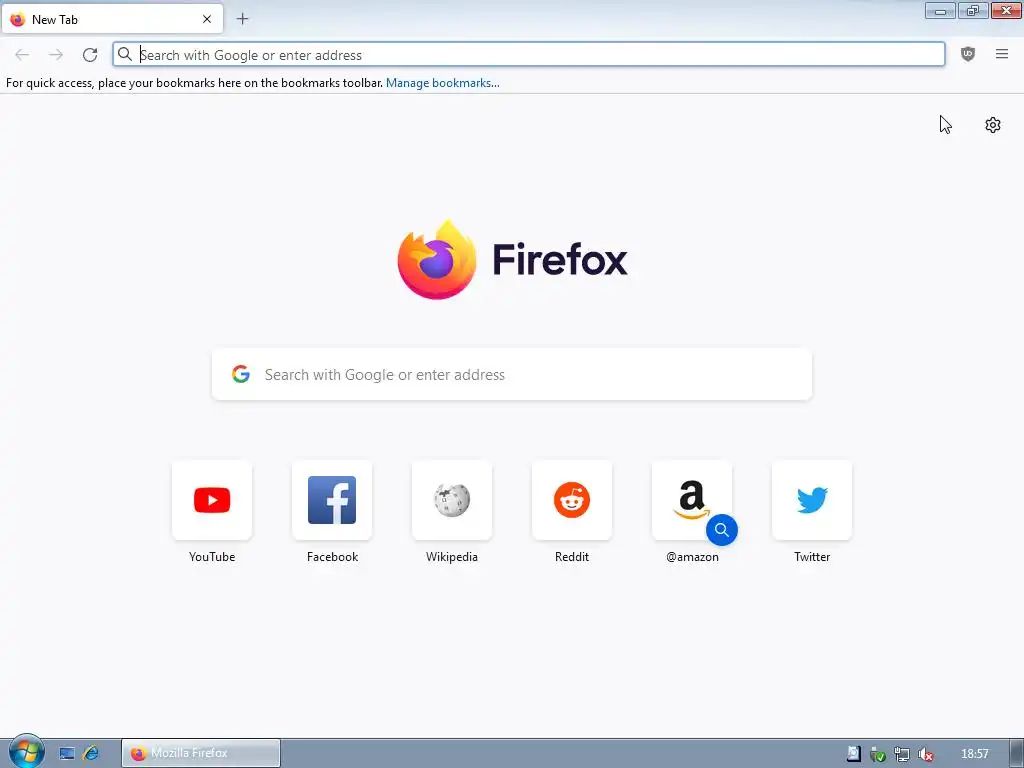
Task: Open the muted volume tray icon
Action: pyautogui.click(x=925, y=754)
